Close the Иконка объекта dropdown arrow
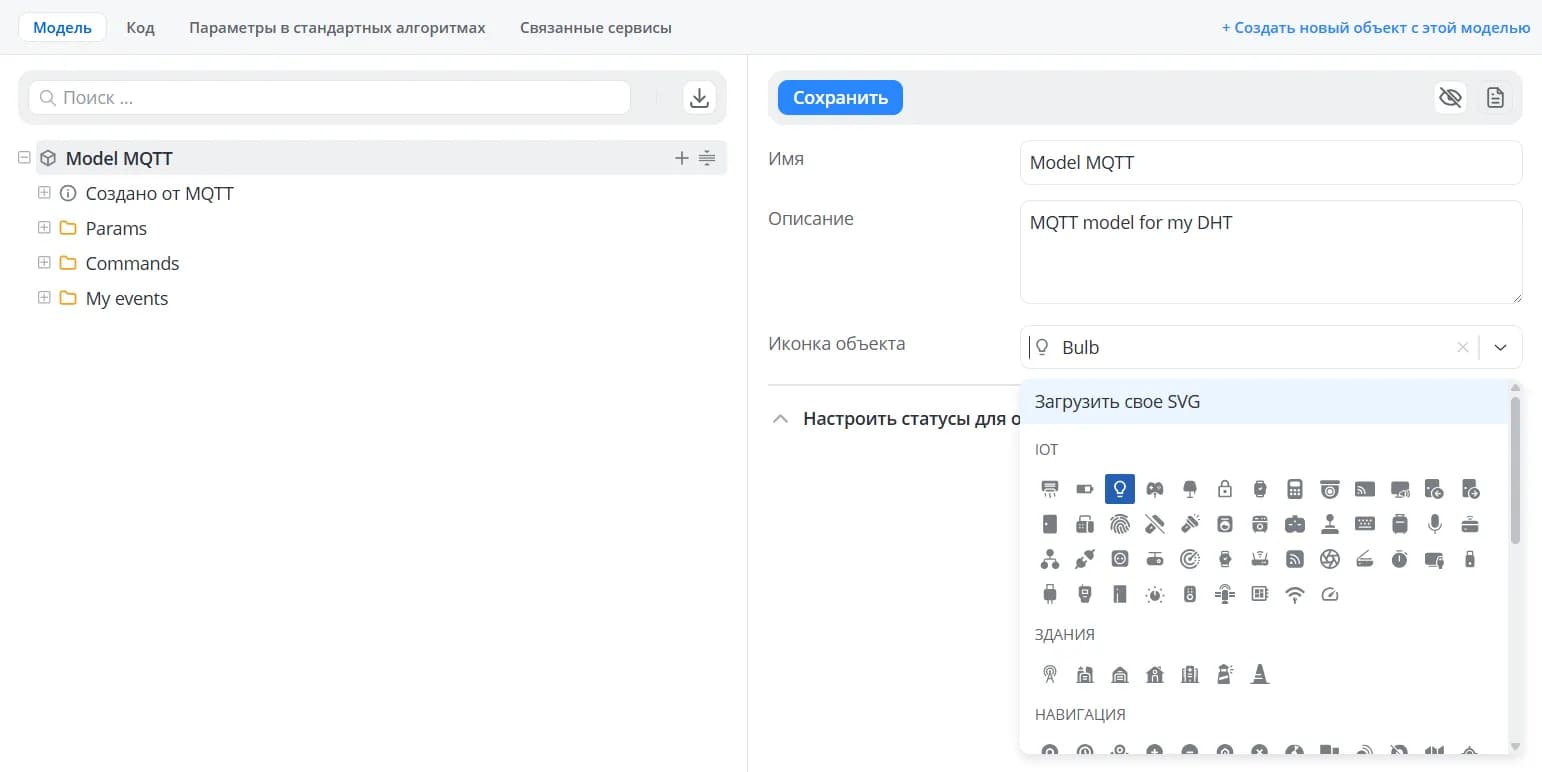Image resolution: width=1542 pixels, height=772 pixels. coord(1500,347)
